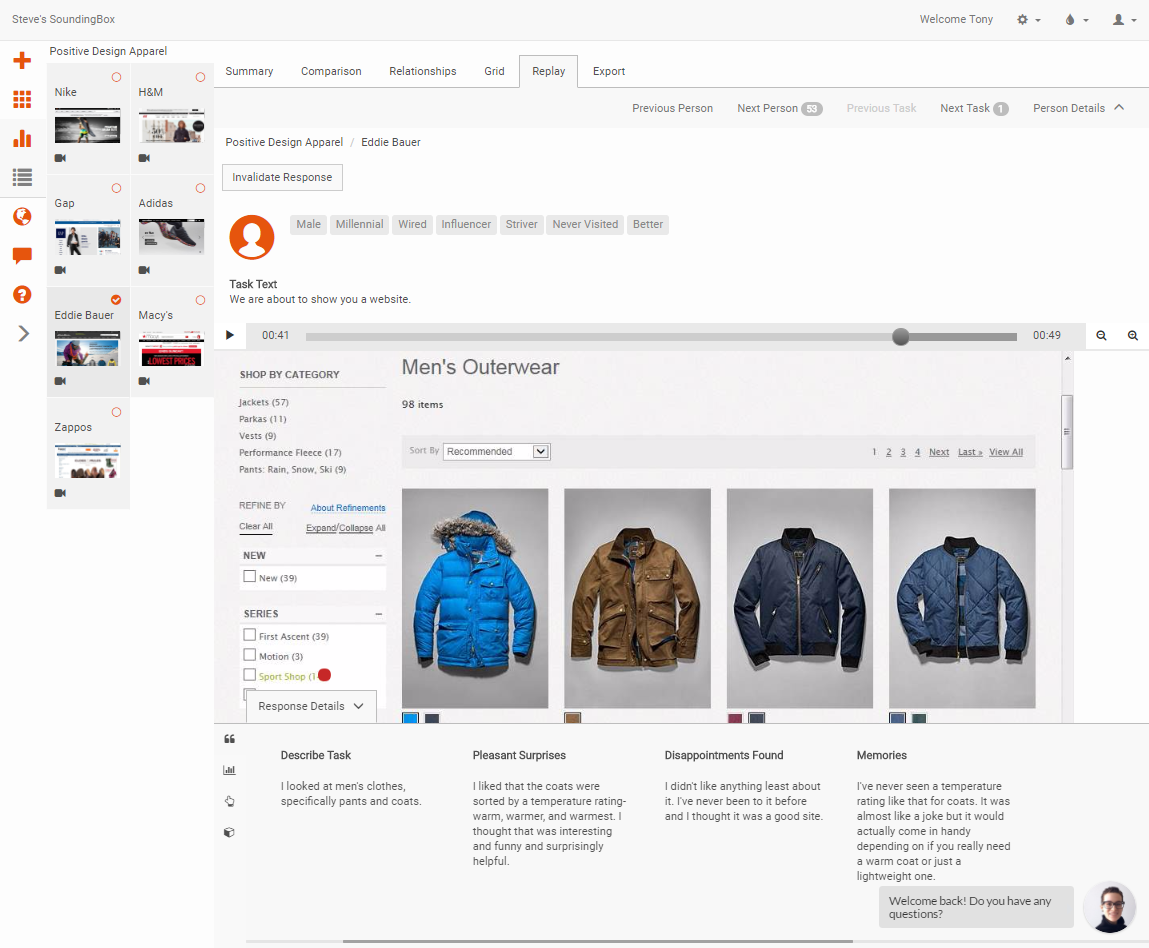
Task: Expand the Response Details dropdown
Action: coord(311,706)
